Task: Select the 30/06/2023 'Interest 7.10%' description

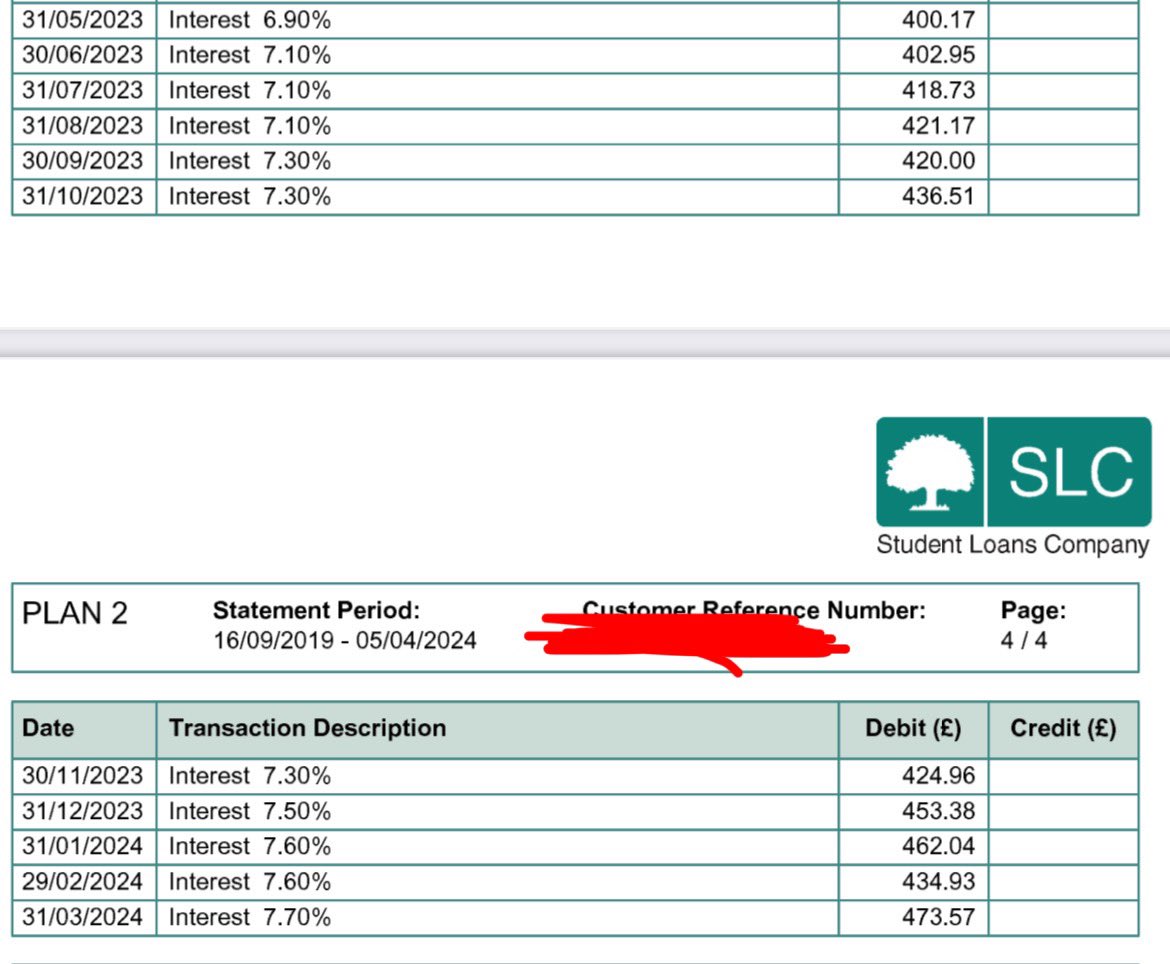Action: [250, 54]
